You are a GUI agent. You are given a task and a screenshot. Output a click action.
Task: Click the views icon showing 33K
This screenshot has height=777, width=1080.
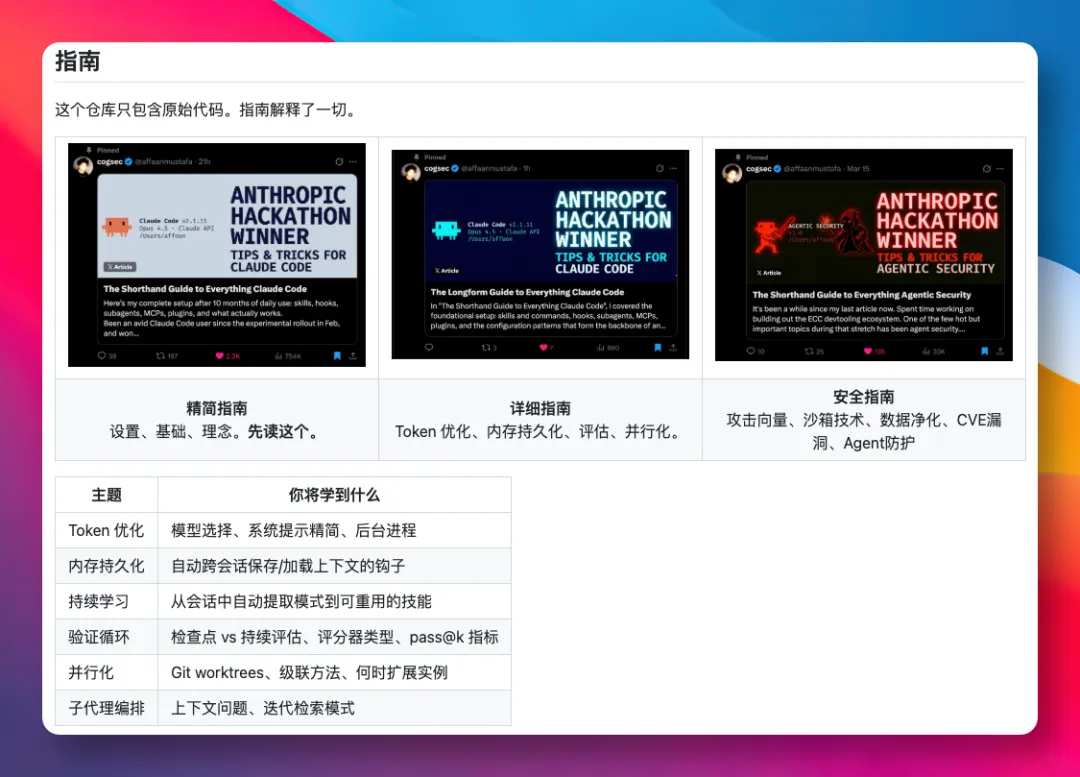[926, 351]
